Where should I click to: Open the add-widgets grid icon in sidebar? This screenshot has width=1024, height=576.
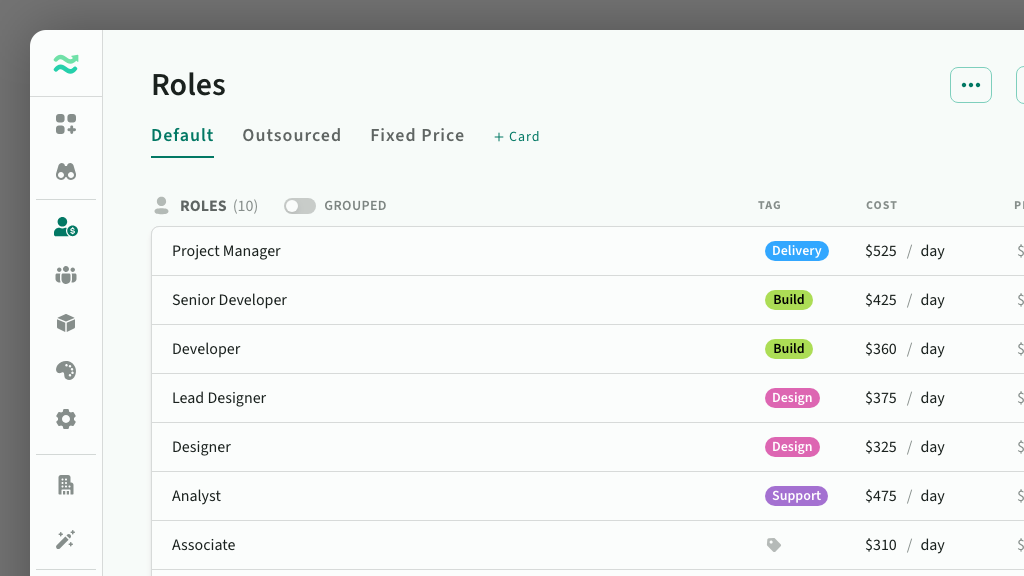66,124
